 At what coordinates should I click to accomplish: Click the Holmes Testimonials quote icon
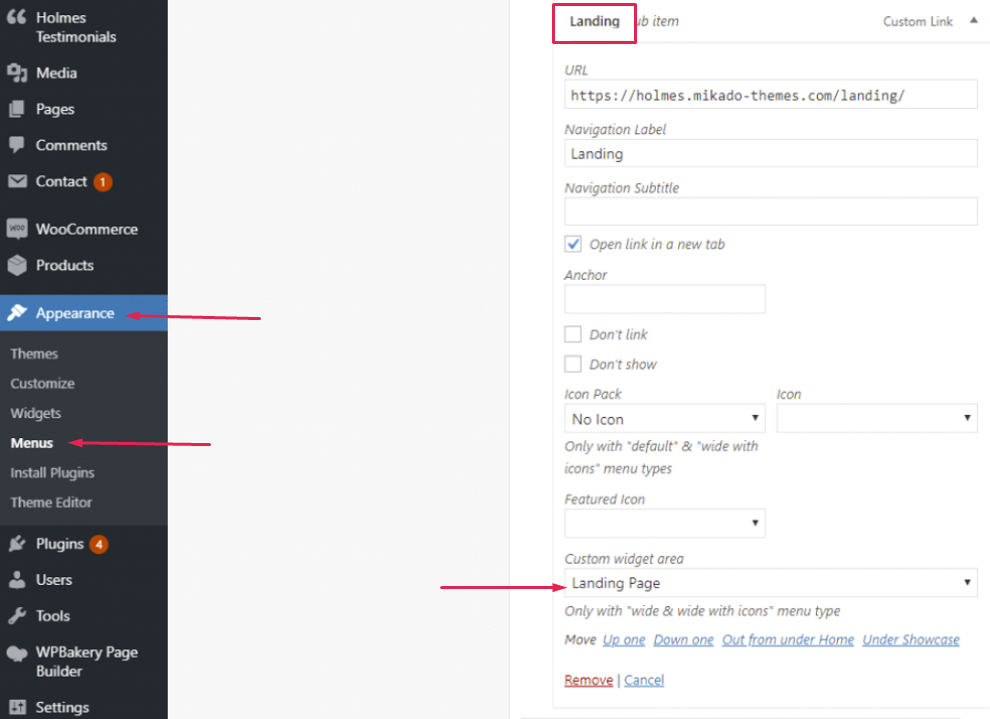[17, 17]
